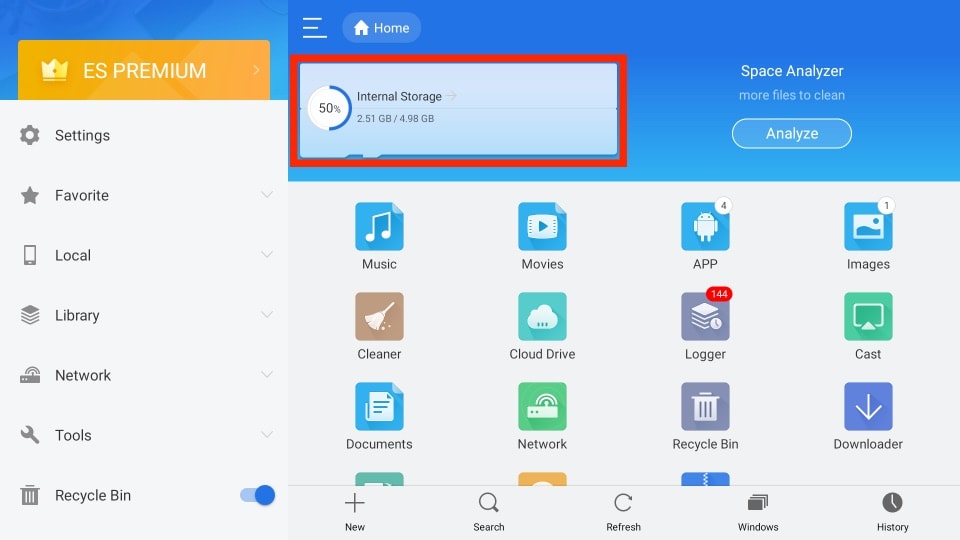Click the New plus icon
Screen dimensions: 960x540
click(x=354, y=503)
